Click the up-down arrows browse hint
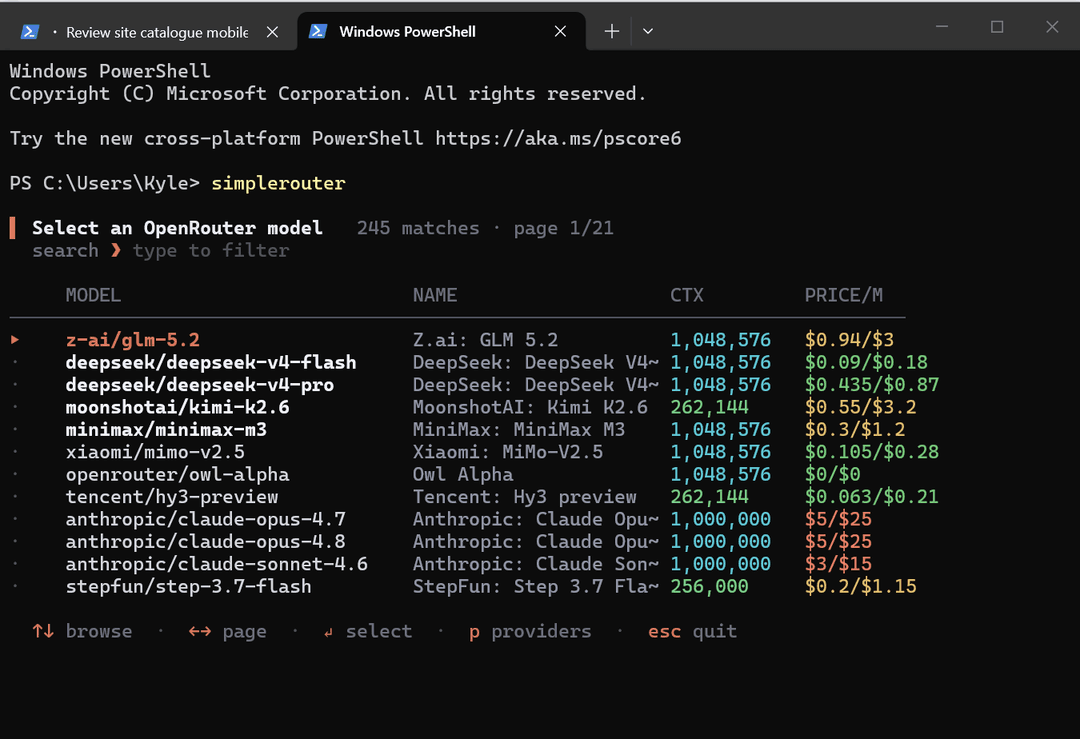 point(82,631)
